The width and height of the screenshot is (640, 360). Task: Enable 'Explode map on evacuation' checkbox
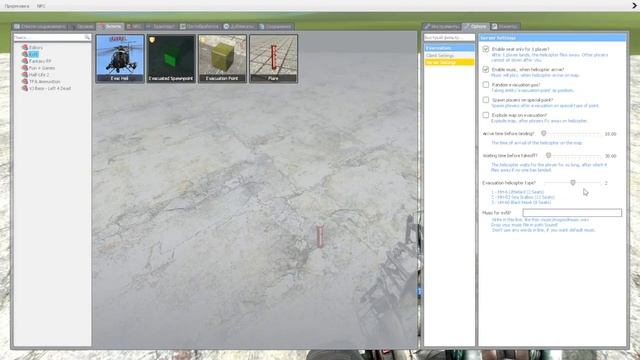(486, 115)
